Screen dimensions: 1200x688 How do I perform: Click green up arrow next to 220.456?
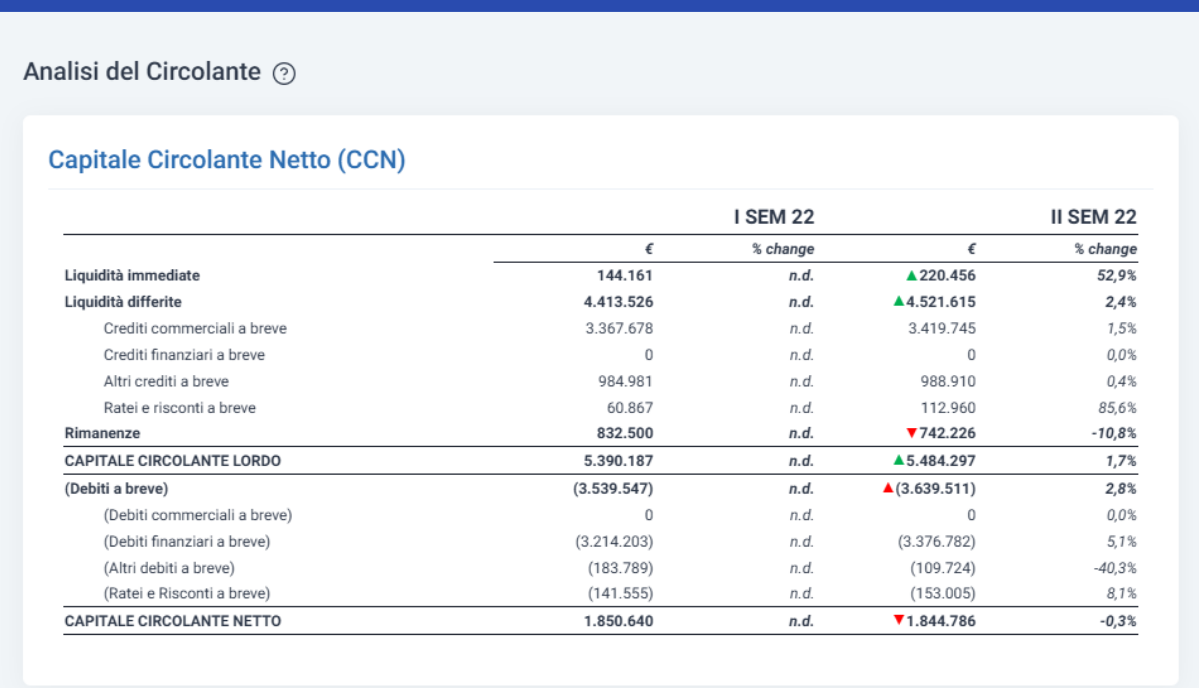pyautogui.click(x=911, y=275)
